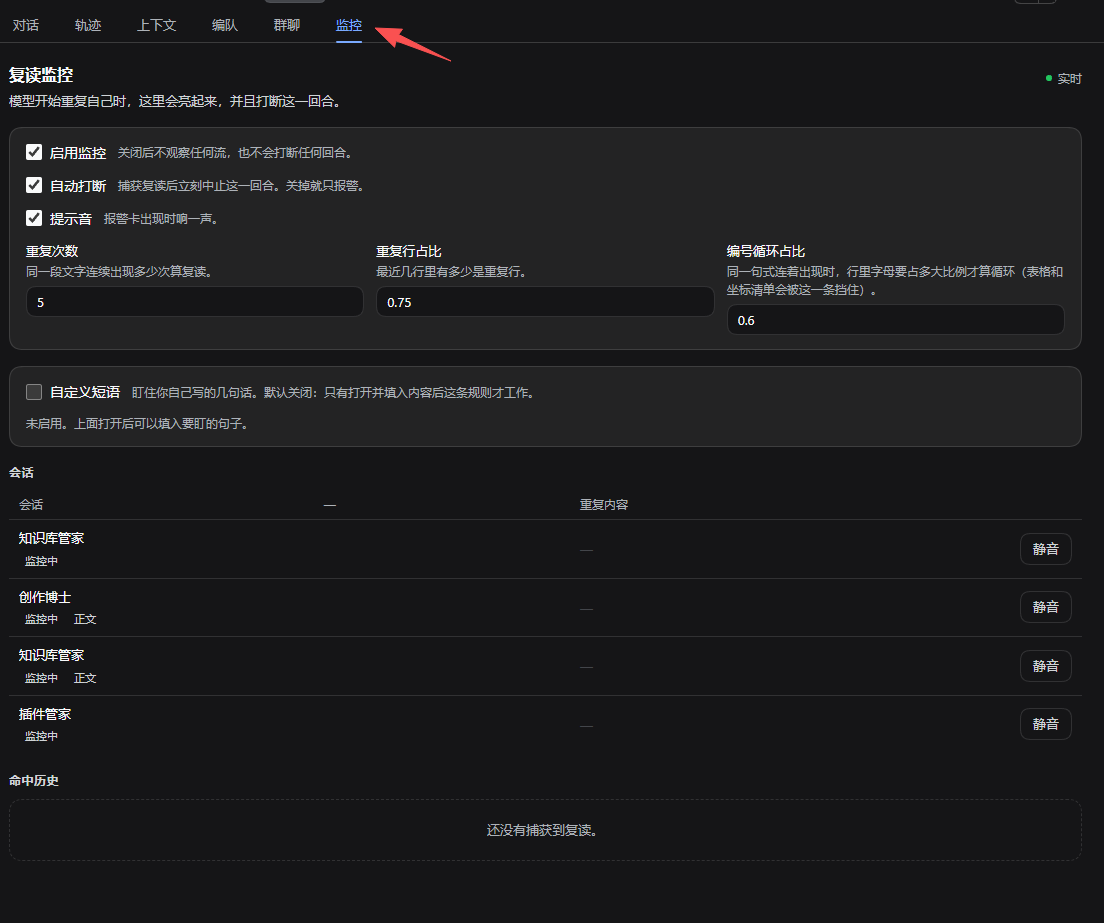Mute the first 知识库管家 session without 正文 tag
1104x923 pixels.
tap(1046, 549)
